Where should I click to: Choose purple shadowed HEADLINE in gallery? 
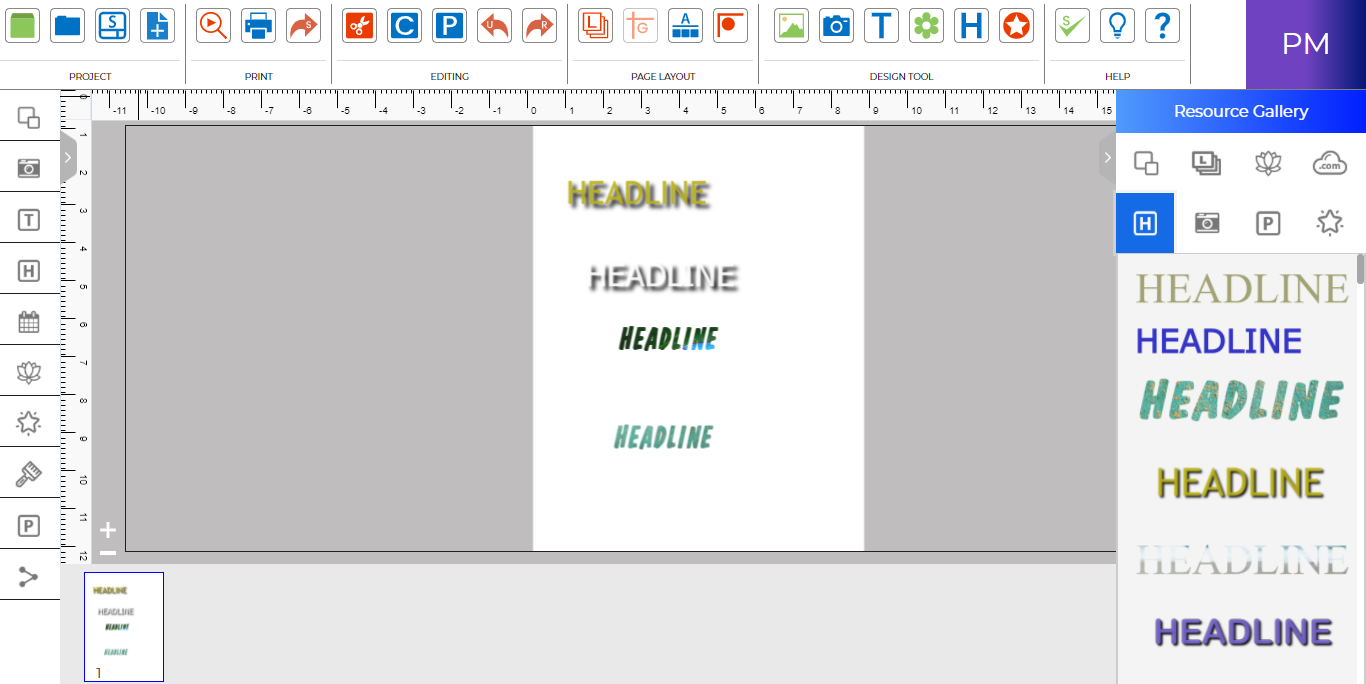pos(1244,632)
